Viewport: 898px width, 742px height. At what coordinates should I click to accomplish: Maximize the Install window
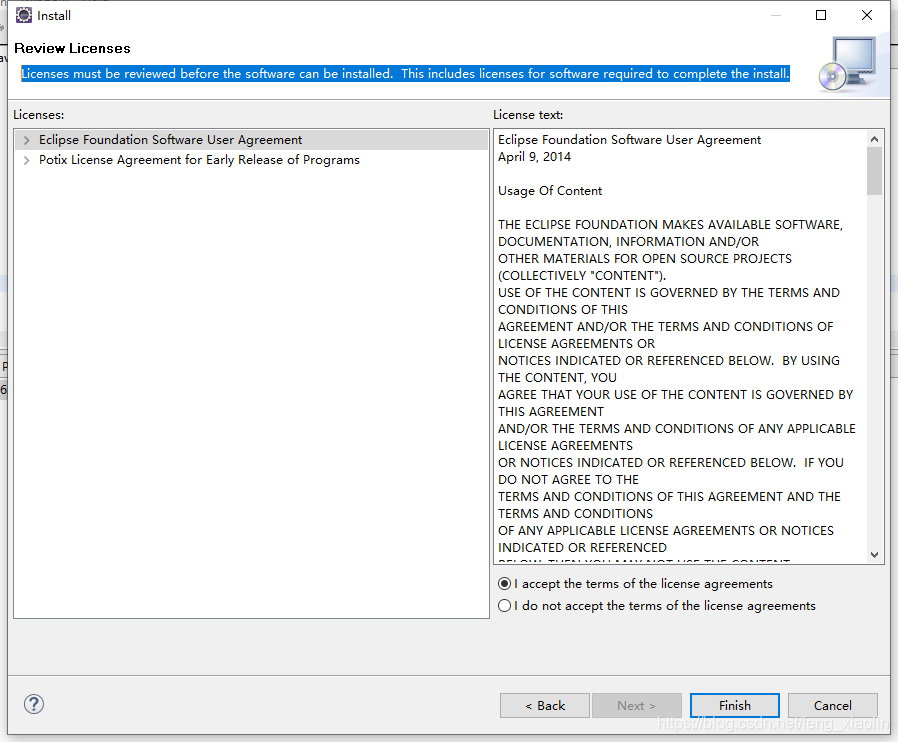(x=821, y=15)
